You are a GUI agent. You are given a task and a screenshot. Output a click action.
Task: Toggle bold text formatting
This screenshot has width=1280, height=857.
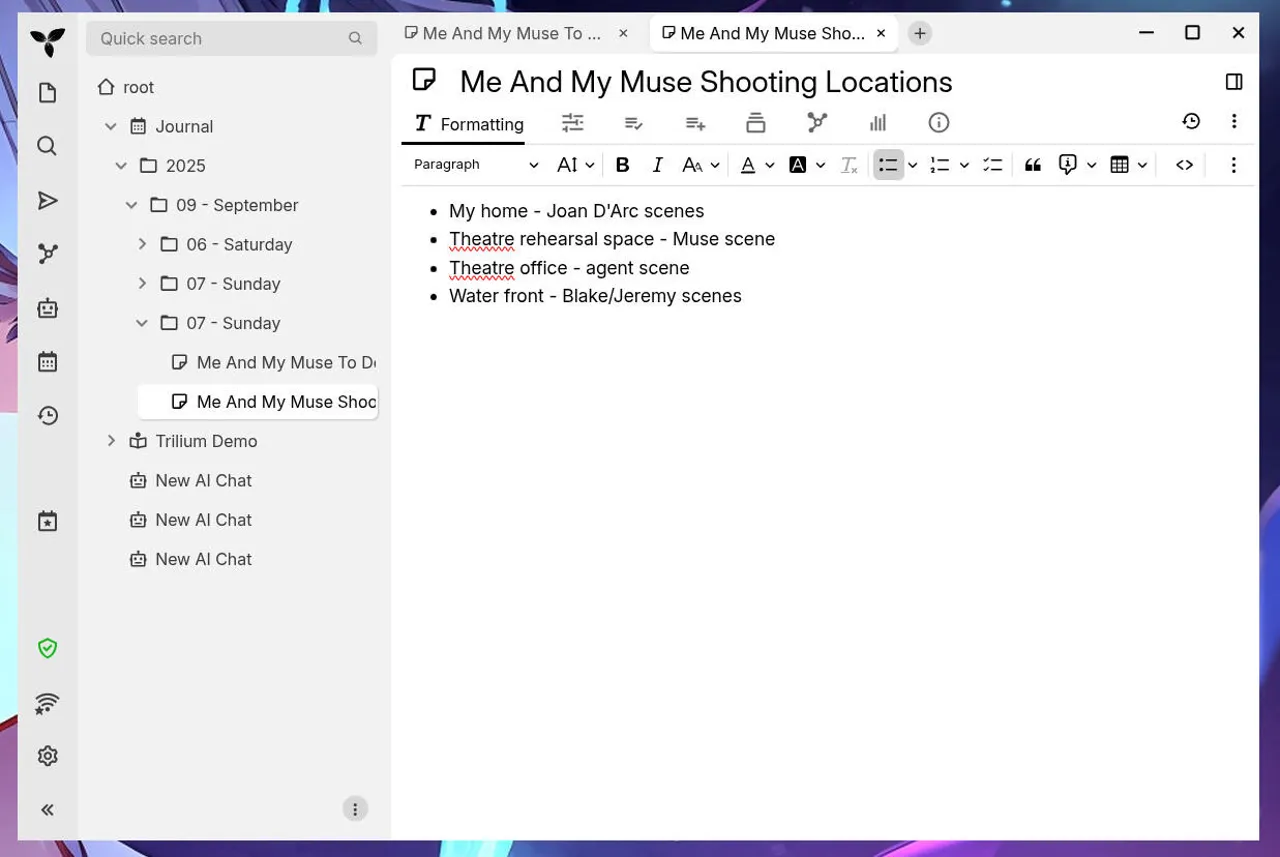(622, 165)
